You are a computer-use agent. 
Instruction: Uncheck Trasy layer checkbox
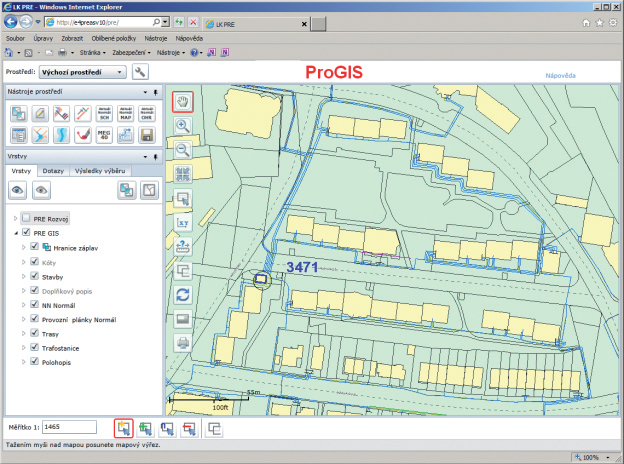point(35,333)
